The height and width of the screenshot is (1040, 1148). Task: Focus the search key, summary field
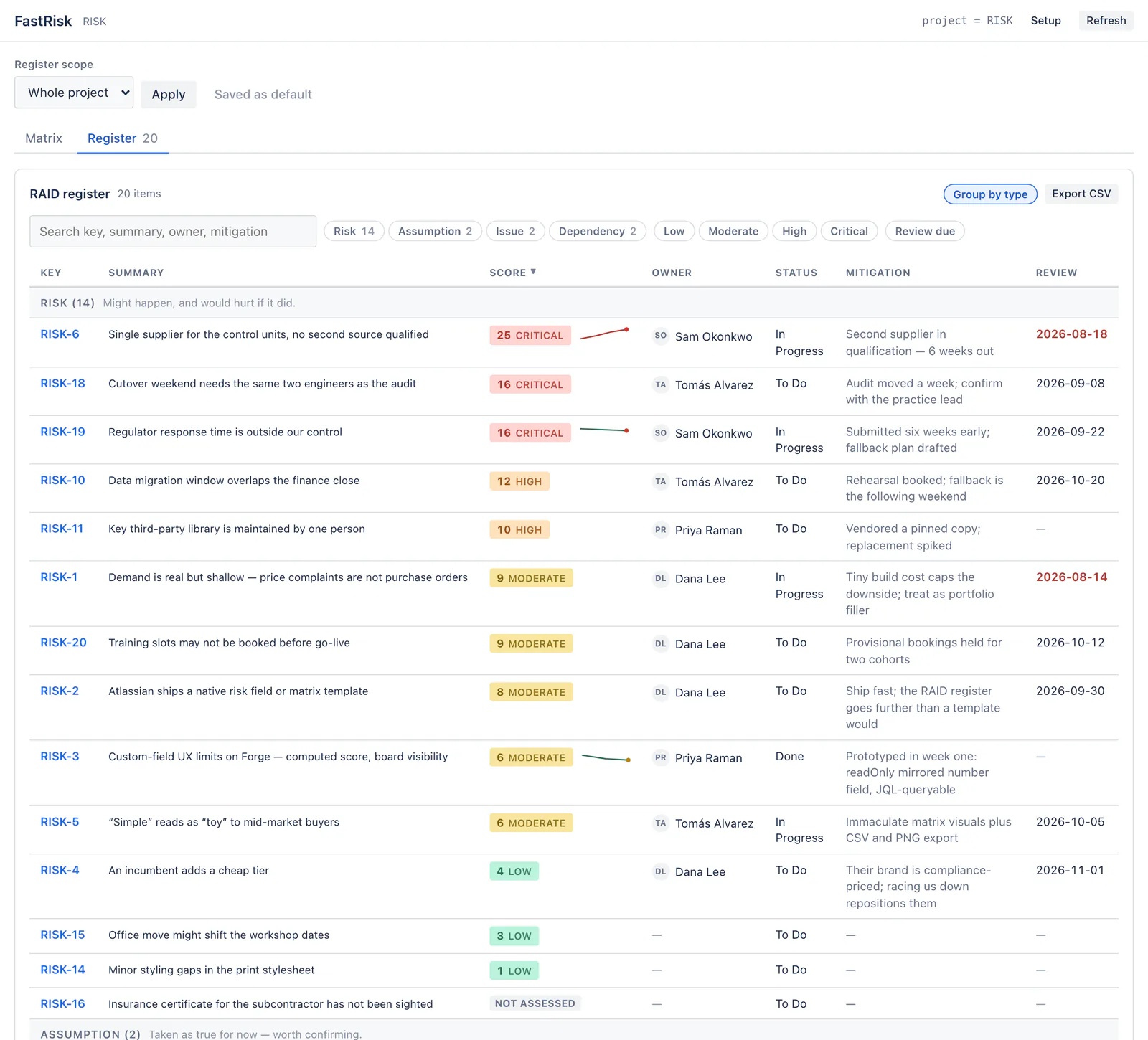tap(173, 232)
